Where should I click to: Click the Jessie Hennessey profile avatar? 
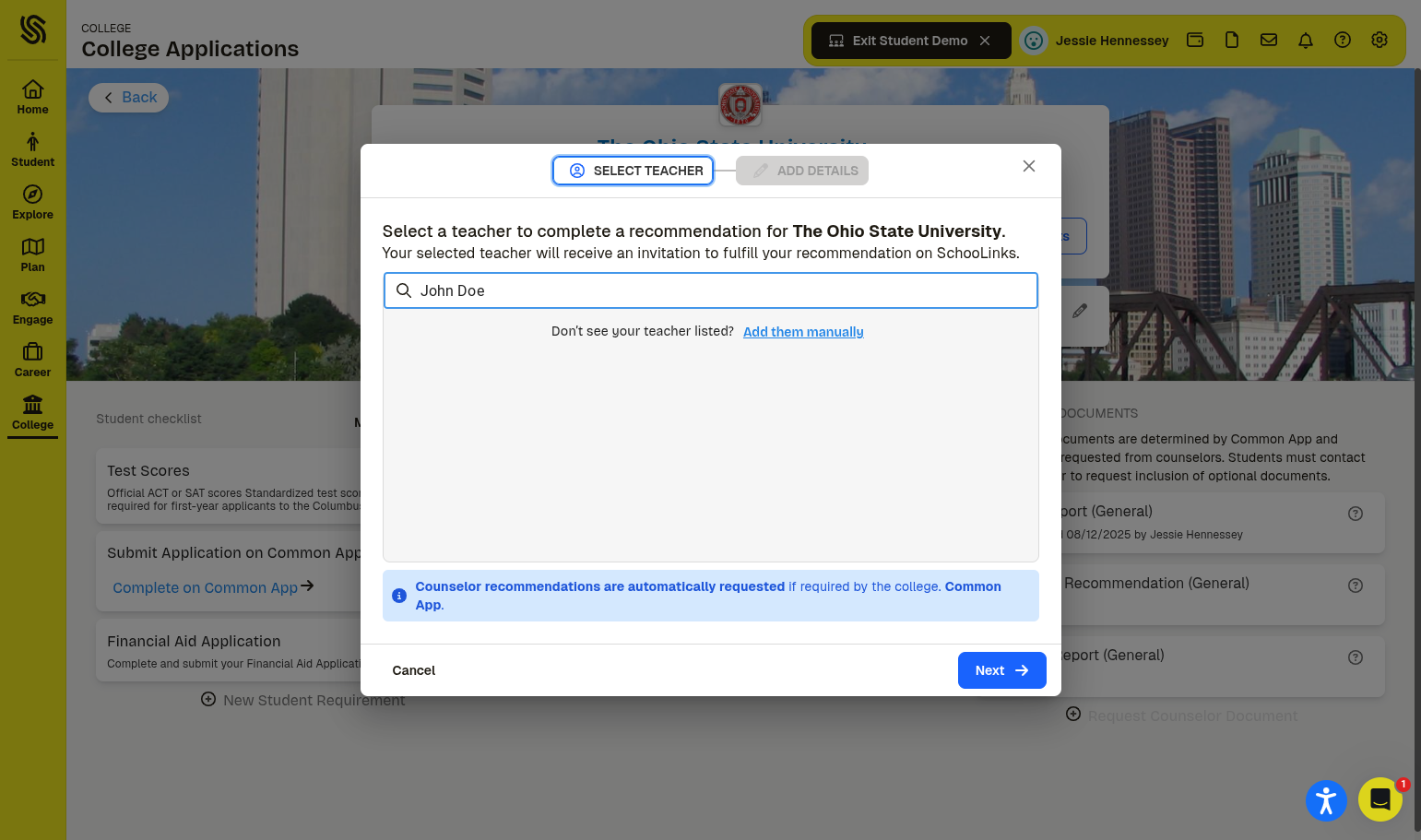click(1034, 41)
